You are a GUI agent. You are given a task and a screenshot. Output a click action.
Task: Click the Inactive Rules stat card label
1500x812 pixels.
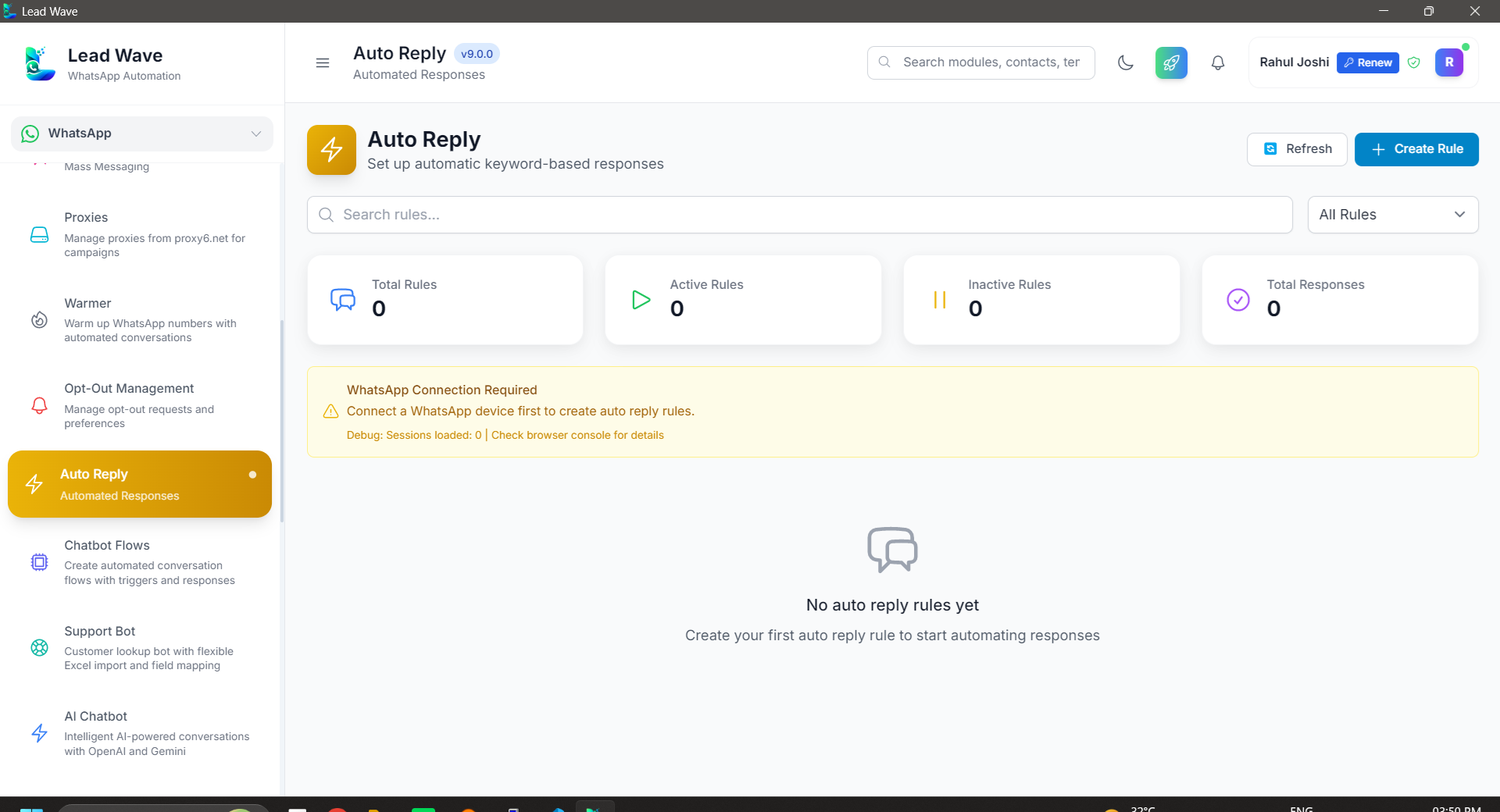tap(1009, 285)
